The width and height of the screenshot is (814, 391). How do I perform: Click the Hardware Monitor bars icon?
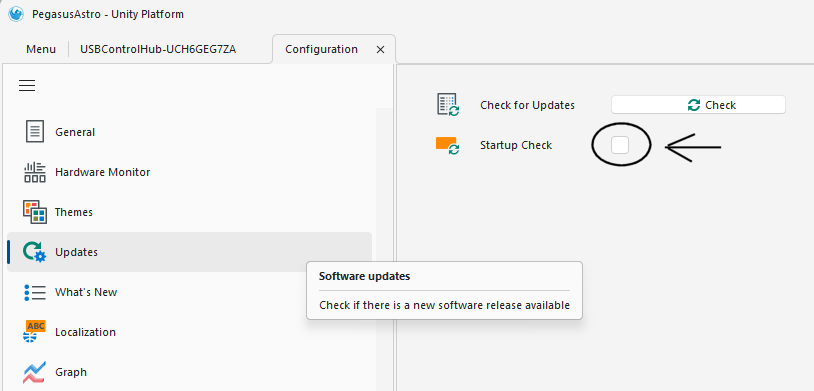tap(35, 172)
